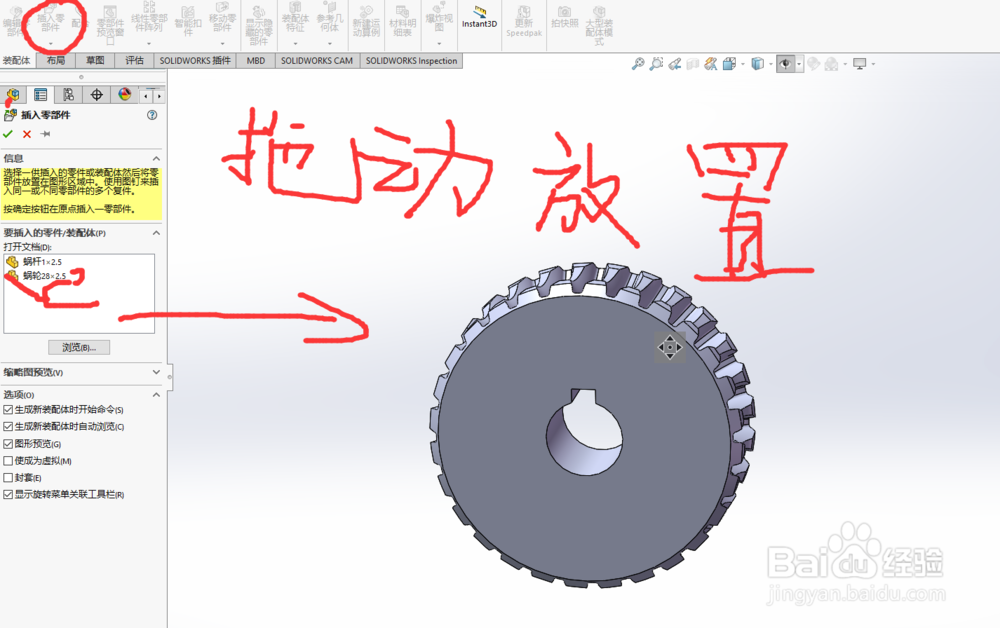Open the 插入零部件 toolbar dropdown arrow

pyautogui.click(x=50, y=43)
